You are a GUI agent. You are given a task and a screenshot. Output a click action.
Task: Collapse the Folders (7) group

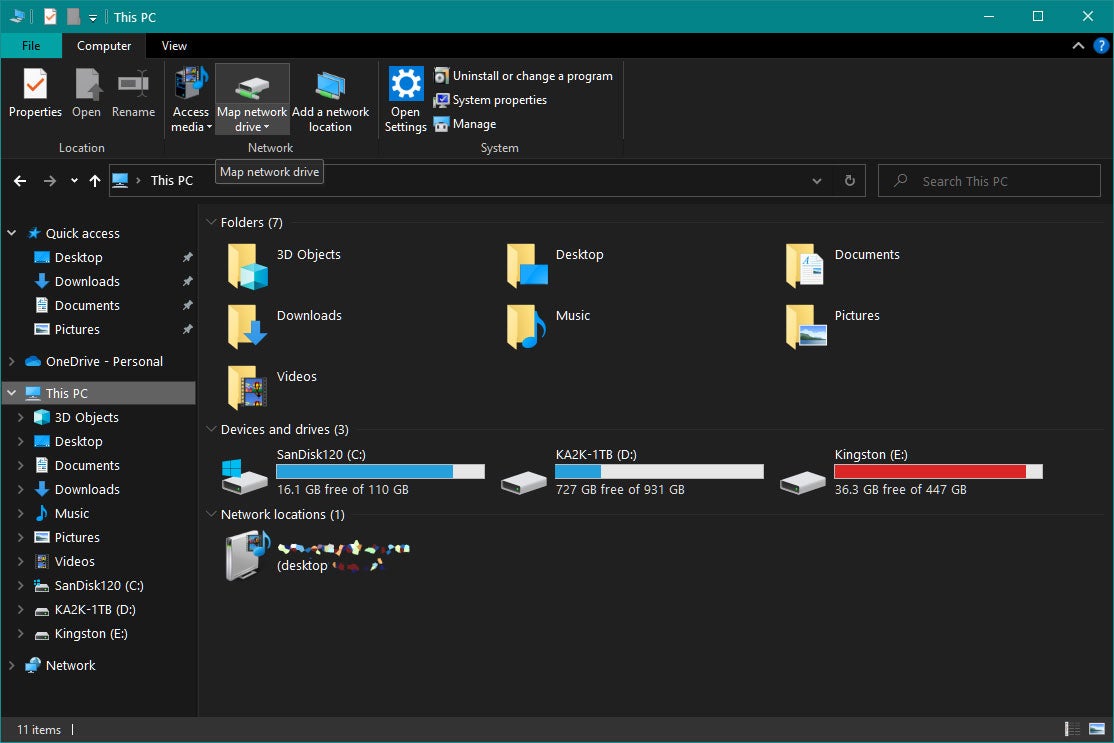(211, 222)
